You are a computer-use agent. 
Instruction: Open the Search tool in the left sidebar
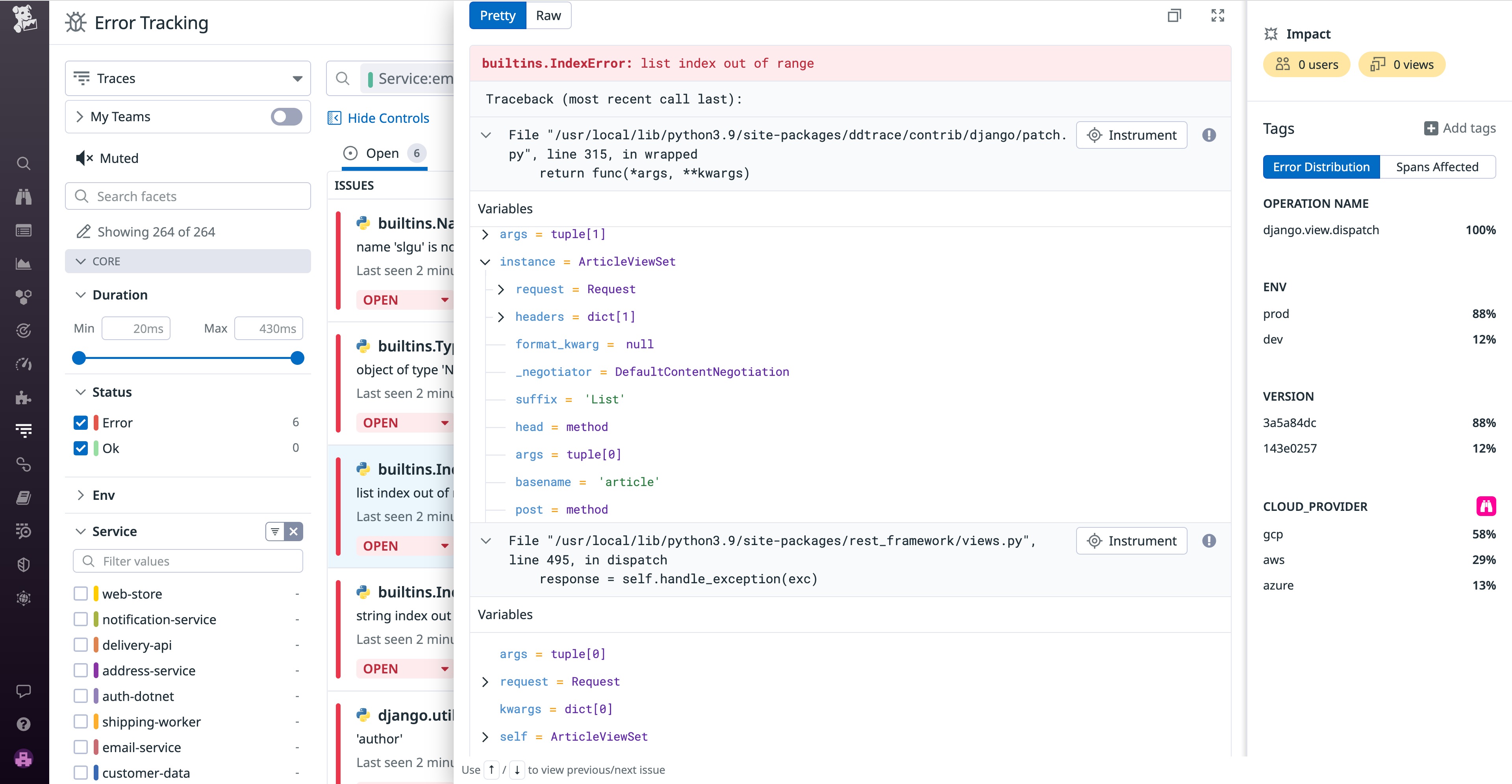pos(24,163)
